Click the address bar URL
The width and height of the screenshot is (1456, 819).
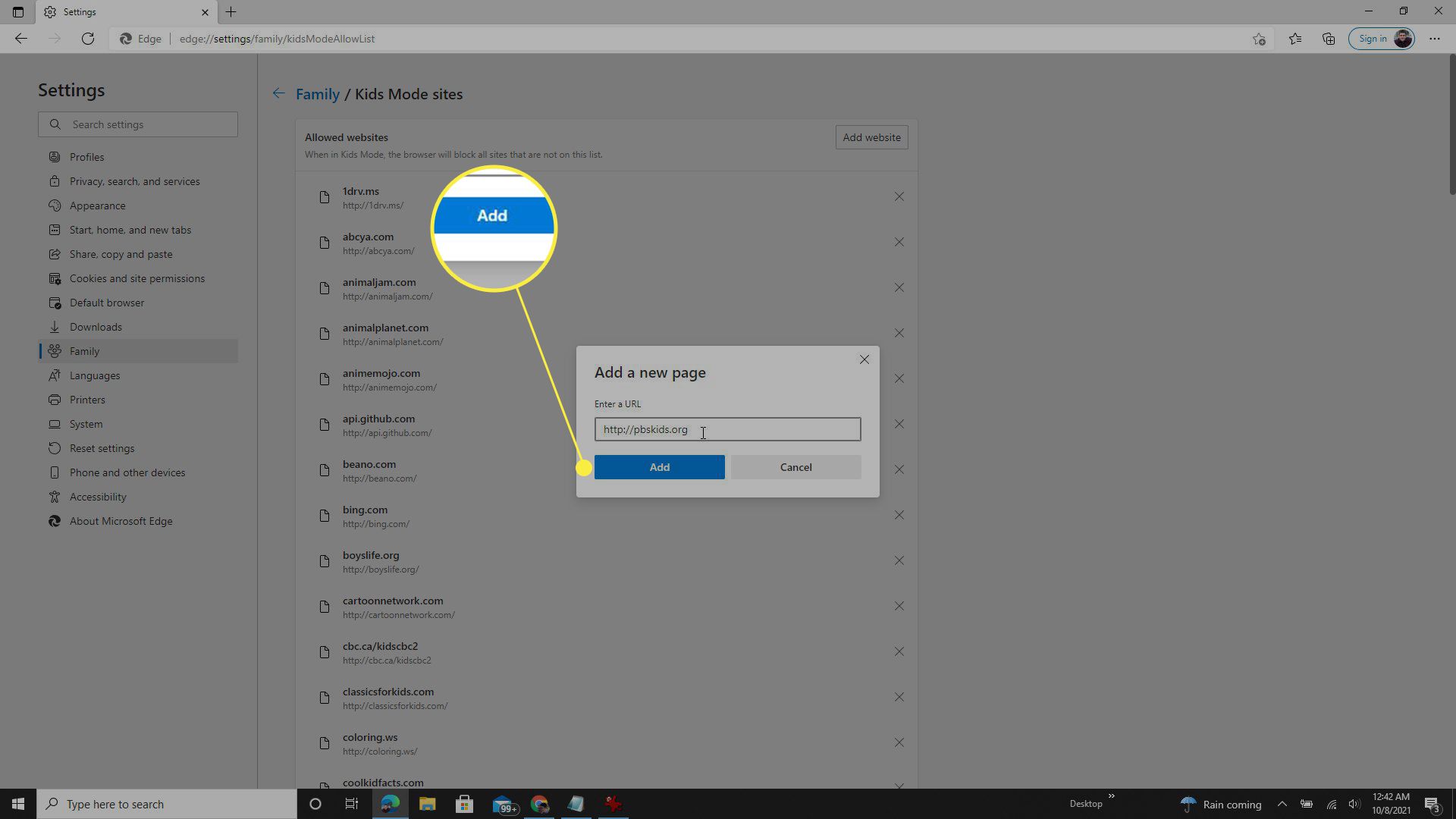point(277,39)
